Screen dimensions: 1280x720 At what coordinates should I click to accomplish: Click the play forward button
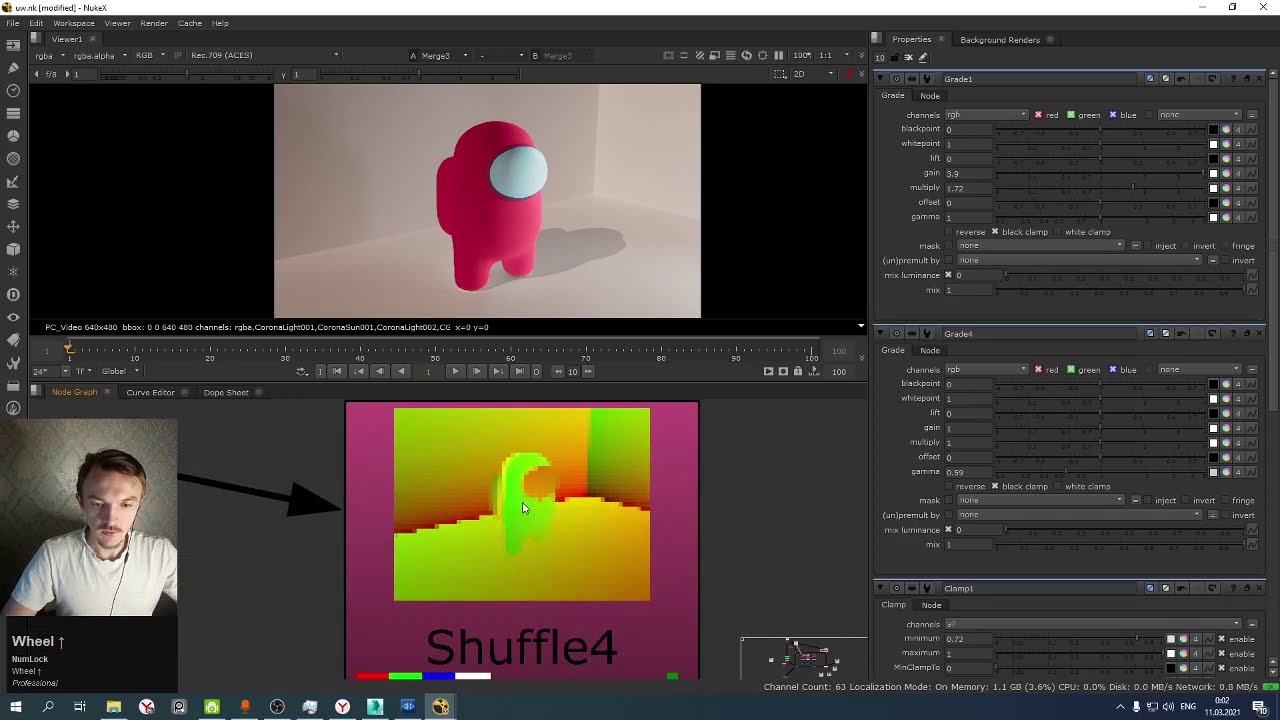(x=455, y=371)
